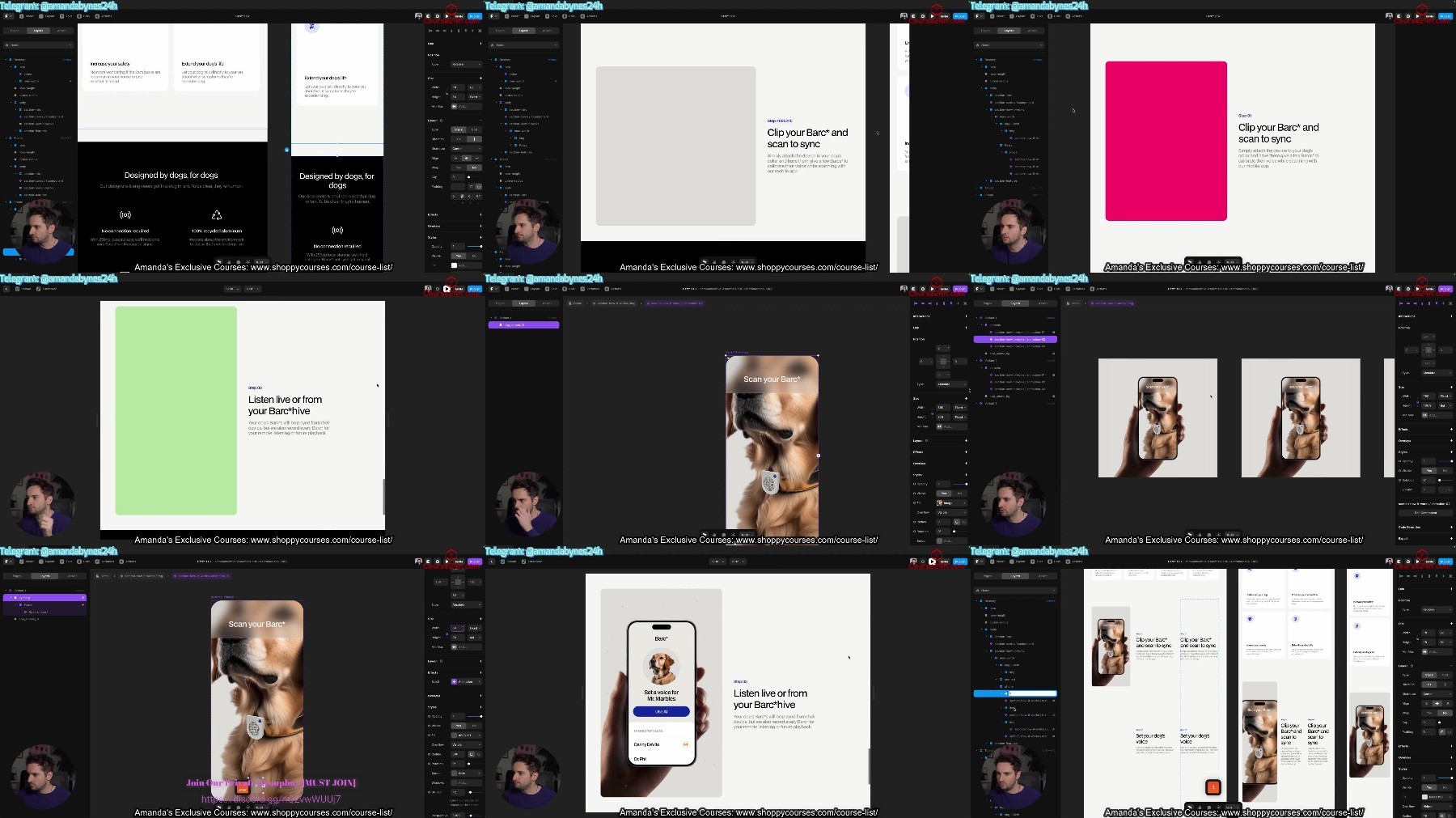
Task: Add Effects with plus in hand-on-mouth frame
Action: coord(966,452)
